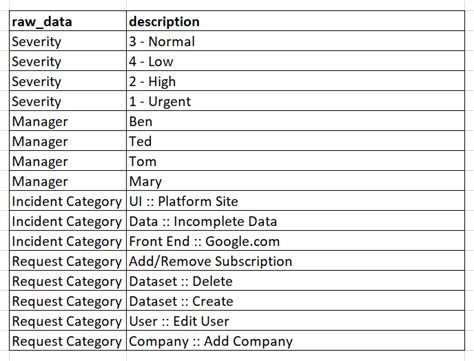Click the Dataset :: Delete cell
Image resolution: width=474 pixels, height=361 pixels.
coord(296,281)
